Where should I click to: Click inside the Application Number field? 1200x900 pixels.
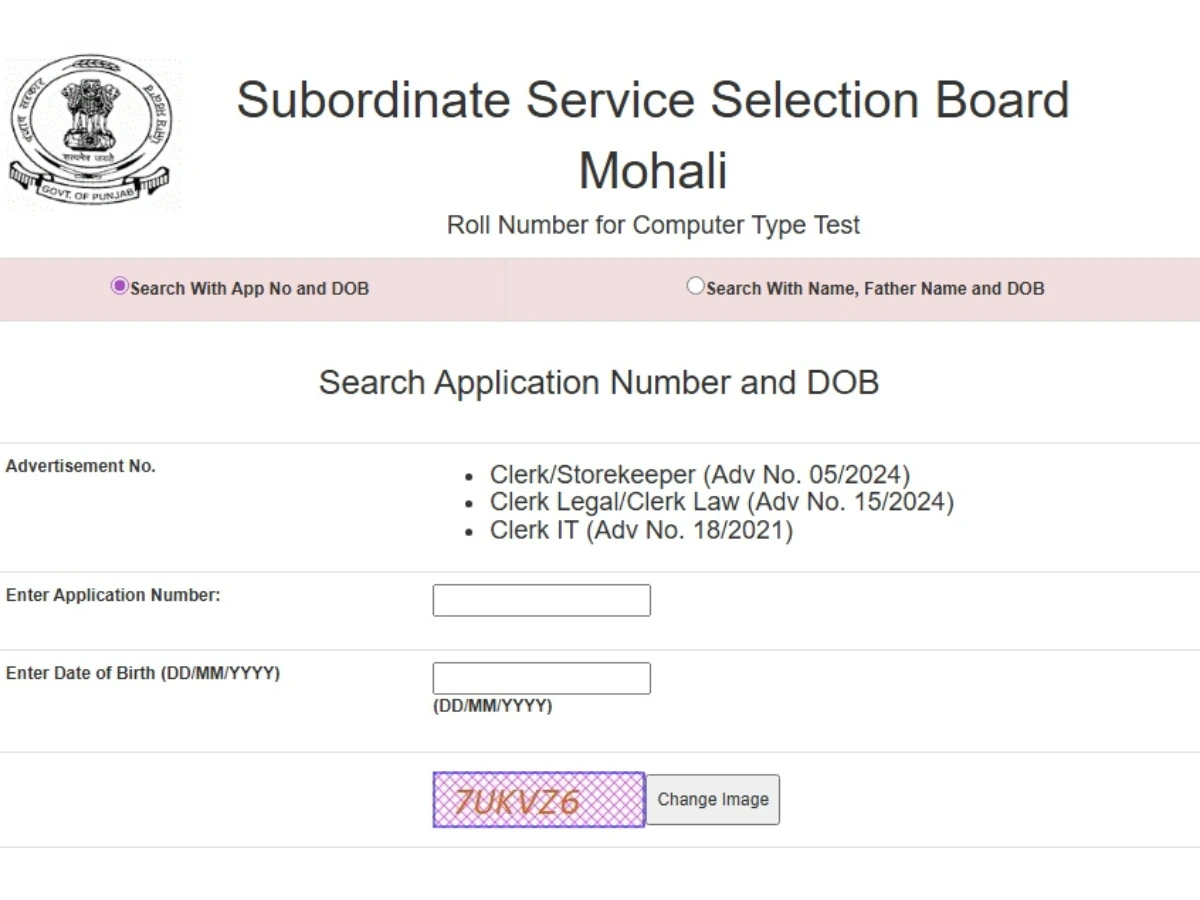[x=541, y=600]
